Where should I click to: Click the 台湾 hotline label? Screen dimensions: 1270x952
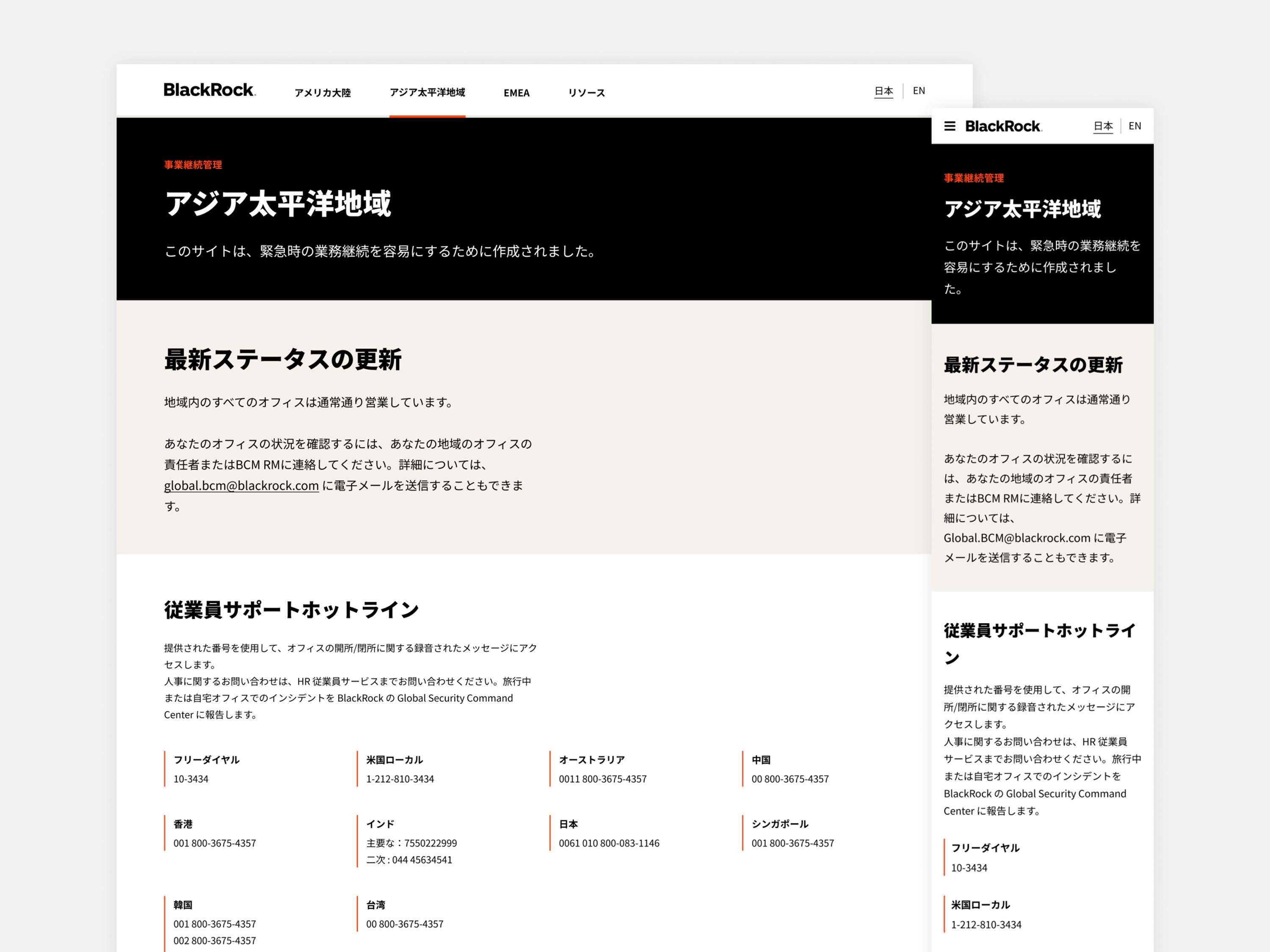click(x=375, y=905)
